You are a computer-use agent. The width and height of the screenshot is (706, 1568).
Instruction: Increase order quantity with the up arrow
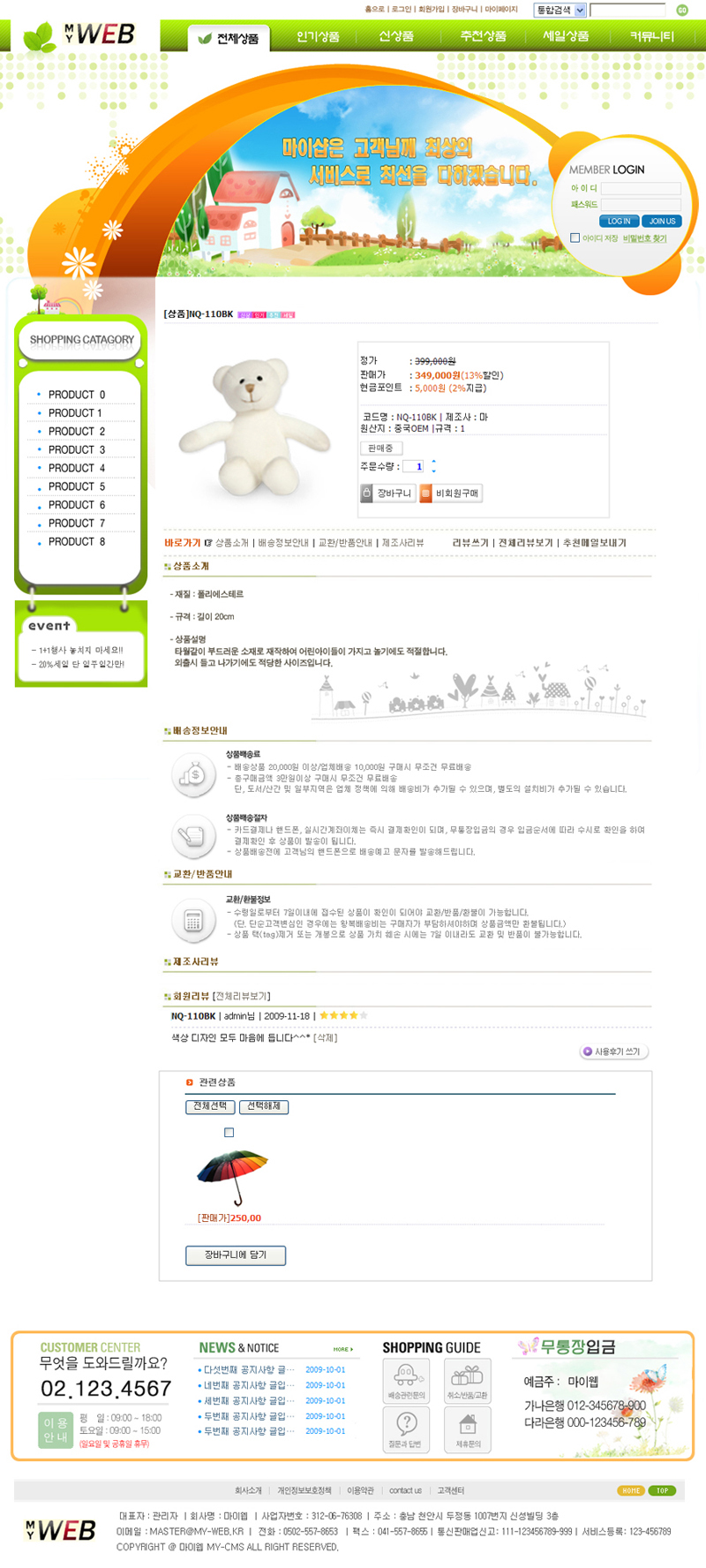pyautogui.click(x=433, y=462)
